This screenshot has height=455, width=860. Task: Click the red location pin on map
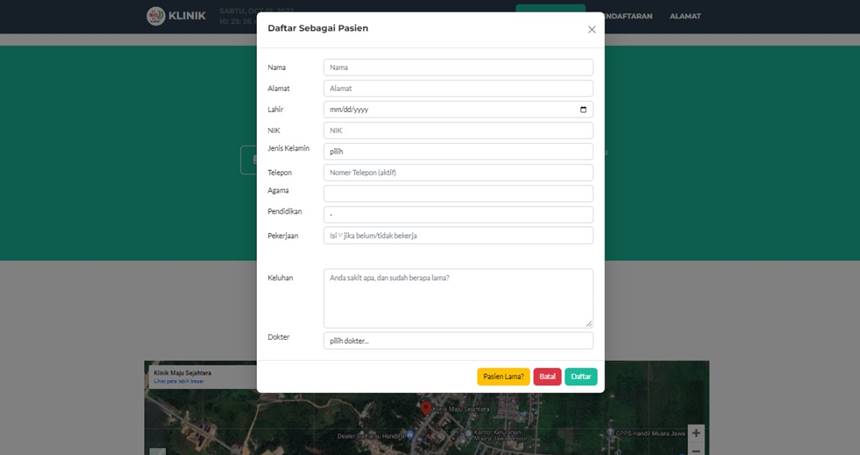[425, 407]
